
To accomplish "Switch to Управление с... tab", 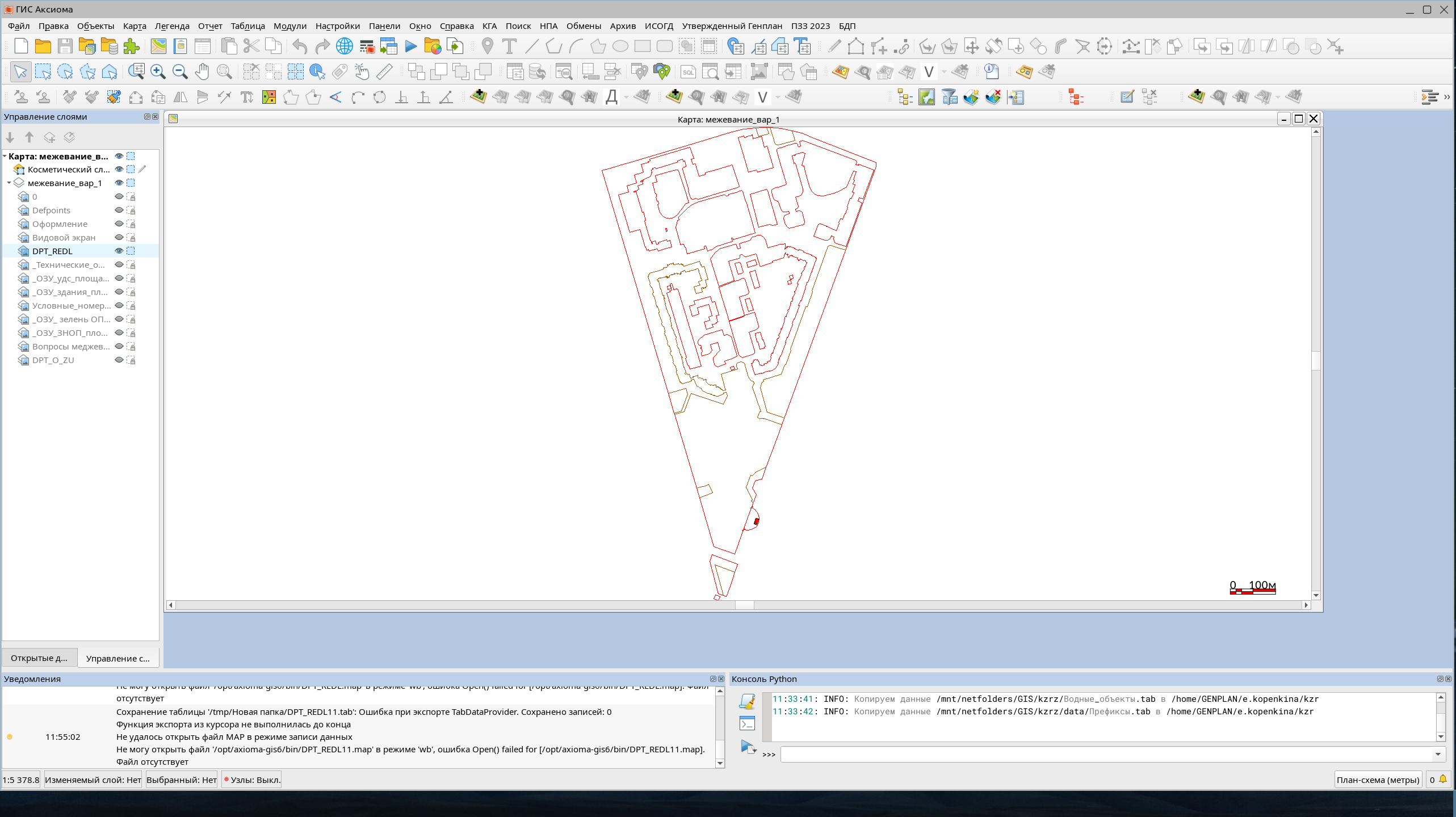I will click(x=118, y=658).
